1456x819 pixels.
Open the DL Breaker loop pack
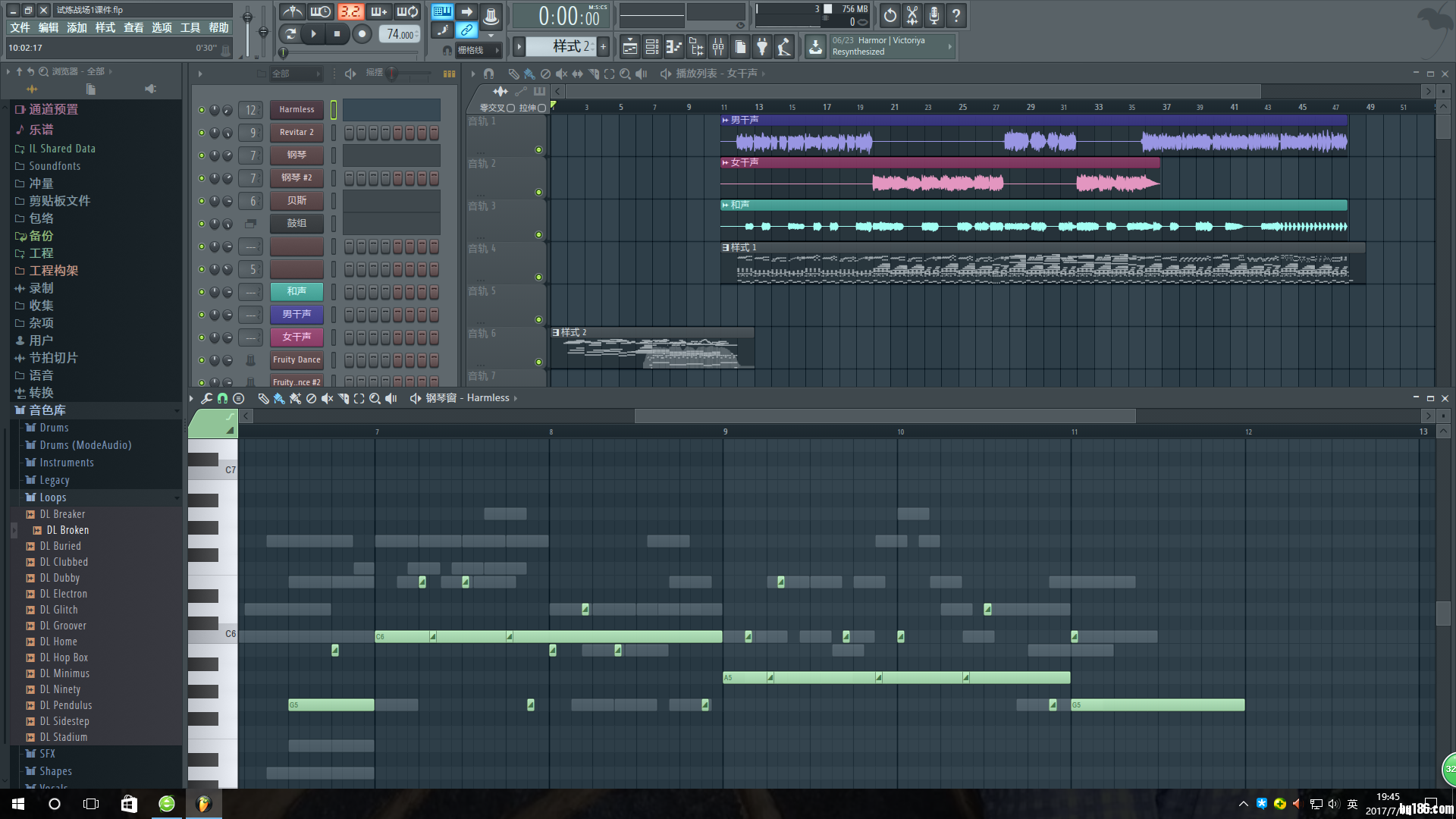[x=62, y=514]
